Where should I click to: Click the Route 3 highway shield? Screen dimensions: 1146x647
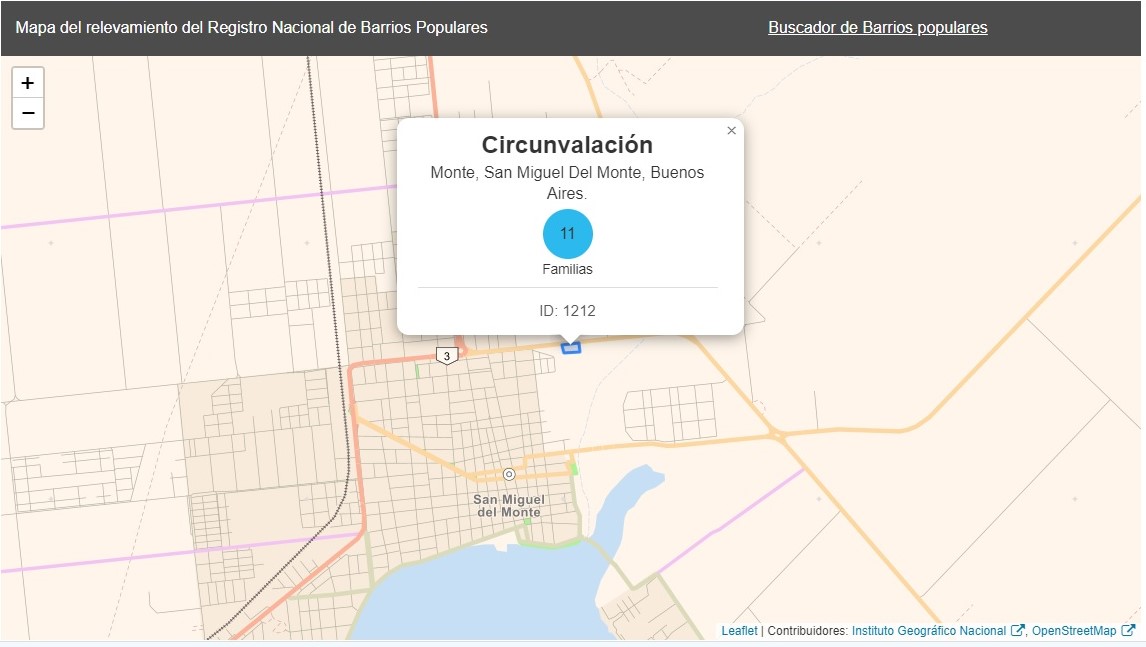(447, 355)
